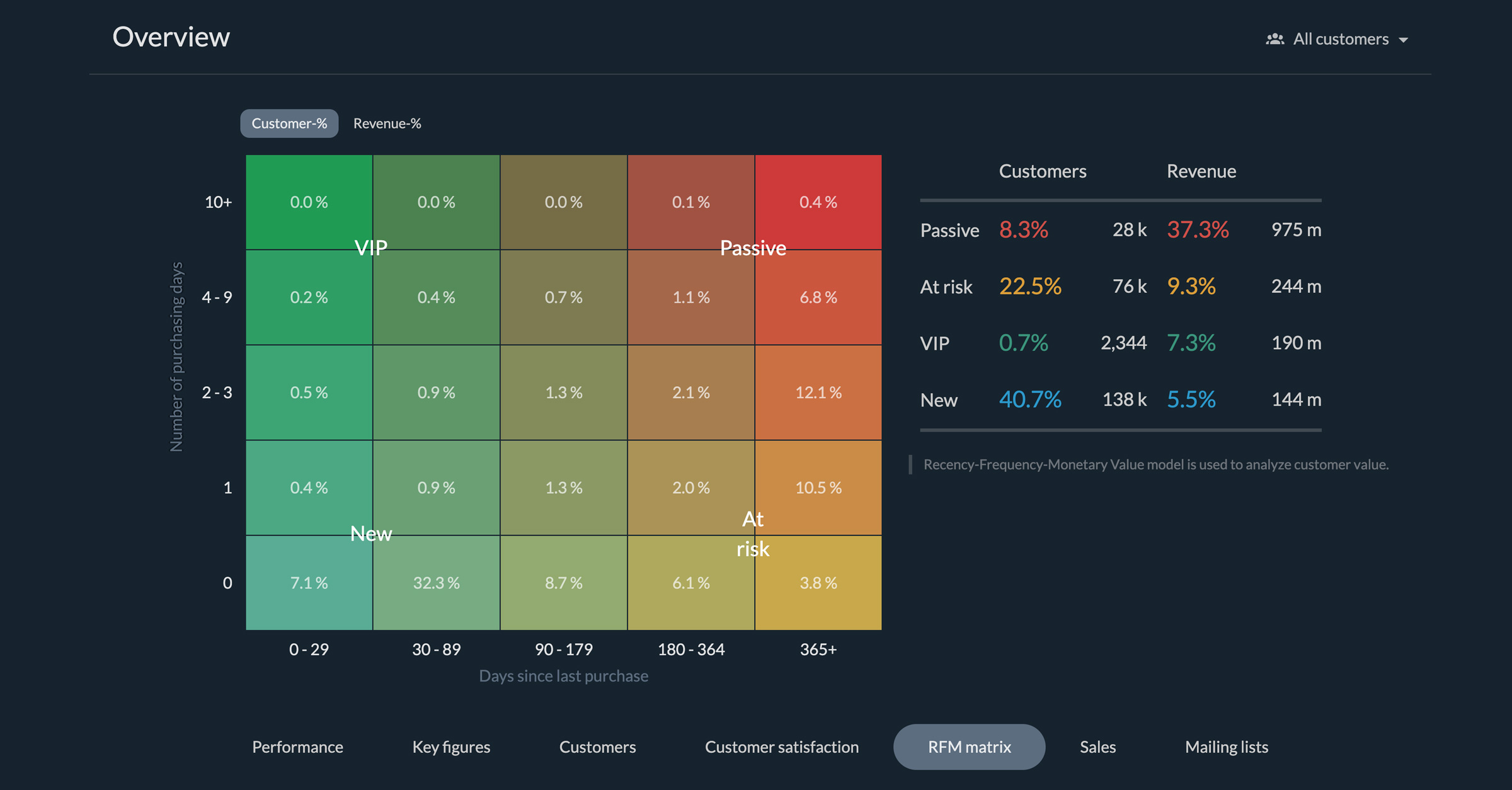Click the 32.3% heatmap cell

437,583
